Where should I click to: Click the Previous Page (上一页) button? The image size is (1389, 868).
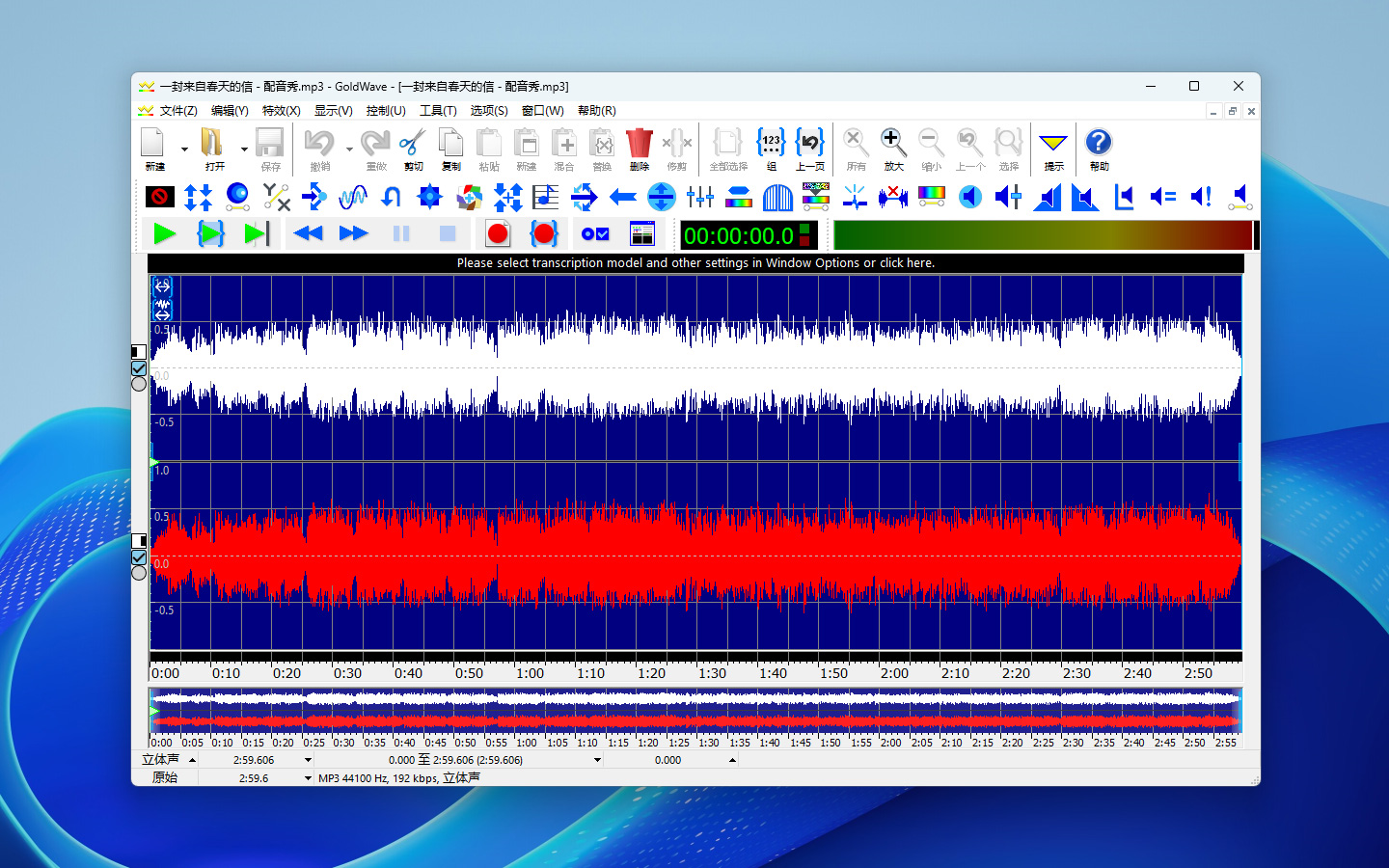(809, 149)
